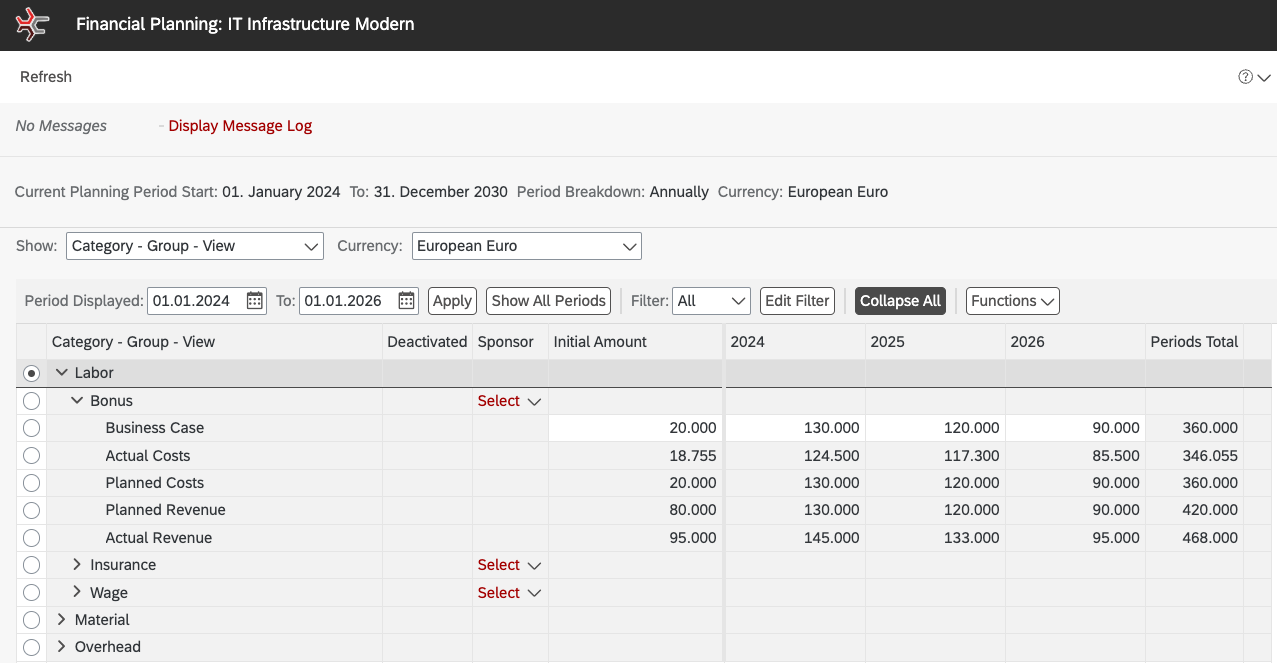Open the help icon menu at top right
Viewport: 1277px width, 663px height.
[1253, 77]
